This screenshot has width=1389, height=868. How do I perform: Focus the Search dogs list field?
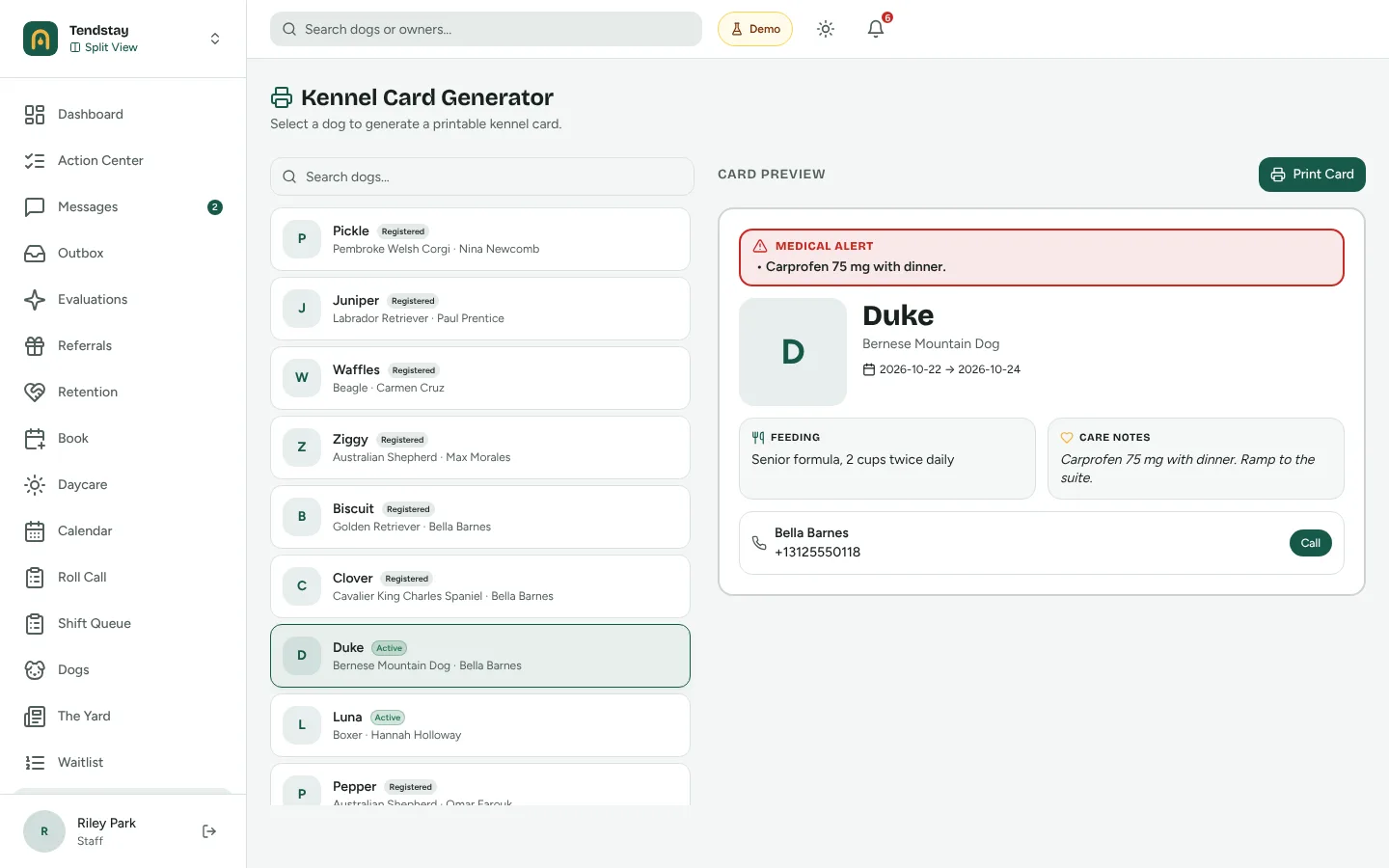482,176
